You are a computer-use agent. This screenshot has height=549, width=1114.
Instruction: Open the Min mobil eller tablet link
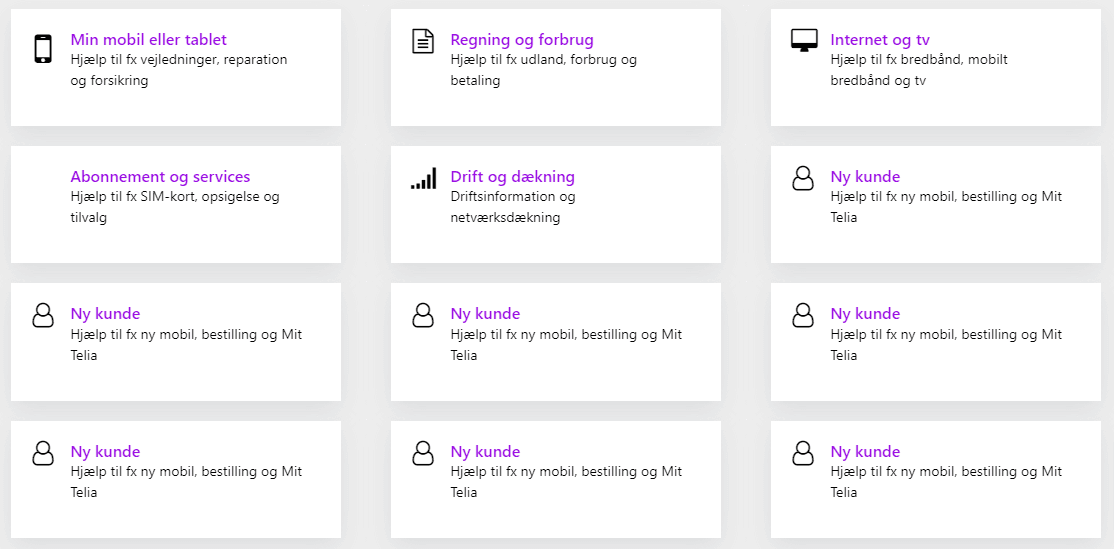pyautogui.click(x=148, y=40)
